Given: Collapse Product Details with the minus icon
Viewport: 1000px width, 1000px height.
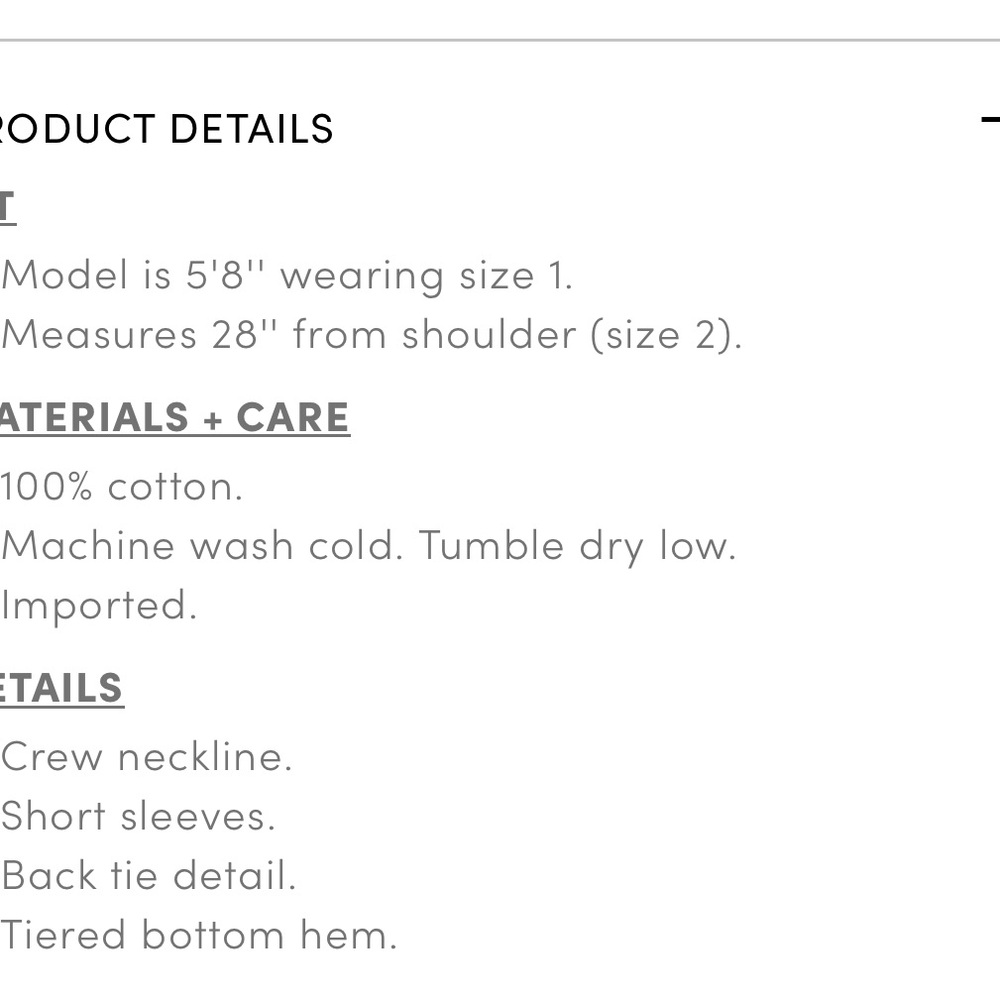Looking at the screenshot, I should [x=990, y=119].
